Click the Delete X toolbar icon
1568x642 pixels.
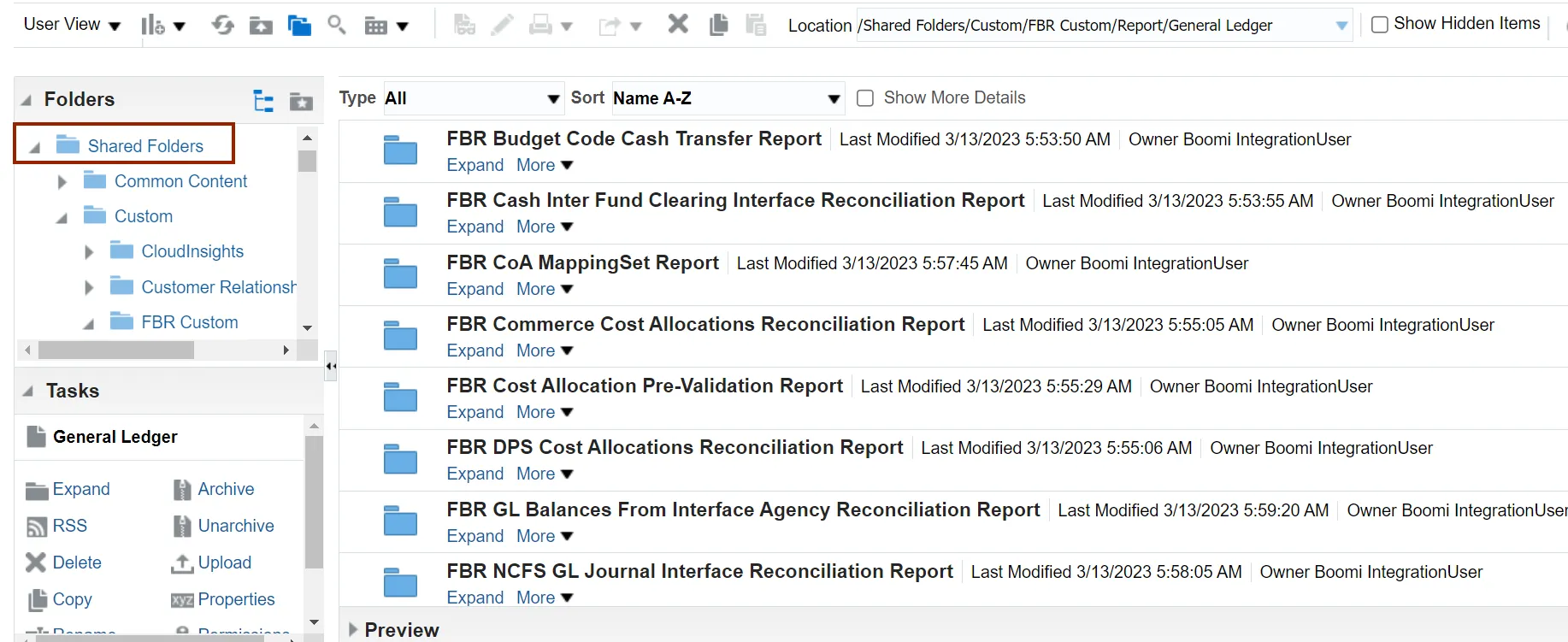click(678, 24)
